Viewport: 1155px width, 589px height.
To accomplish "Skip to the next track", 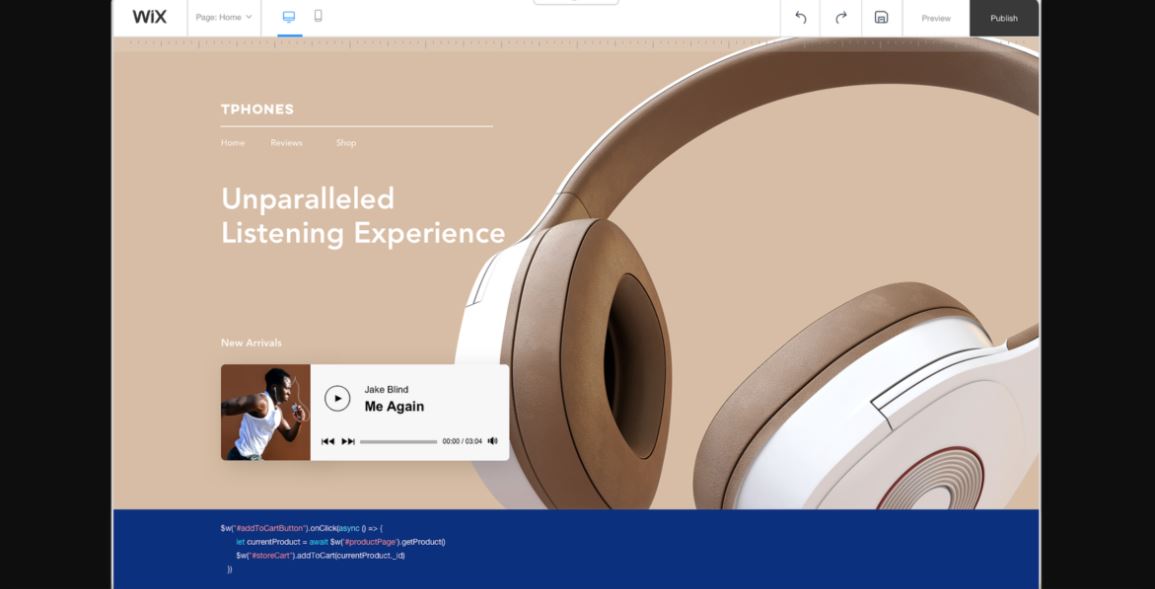I will coord(348,441).
